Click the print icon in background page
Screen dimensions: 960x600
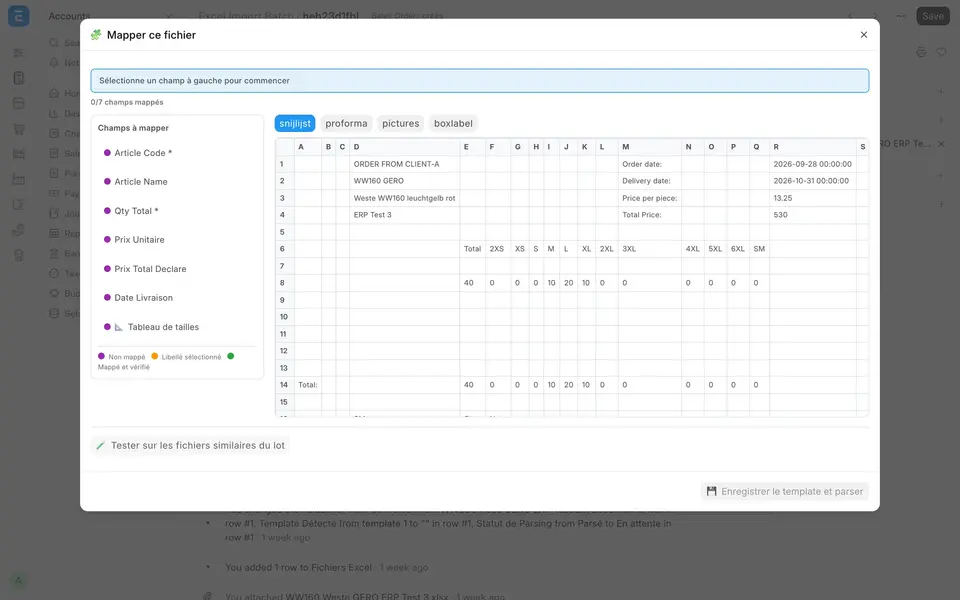[x=921, y=53]
